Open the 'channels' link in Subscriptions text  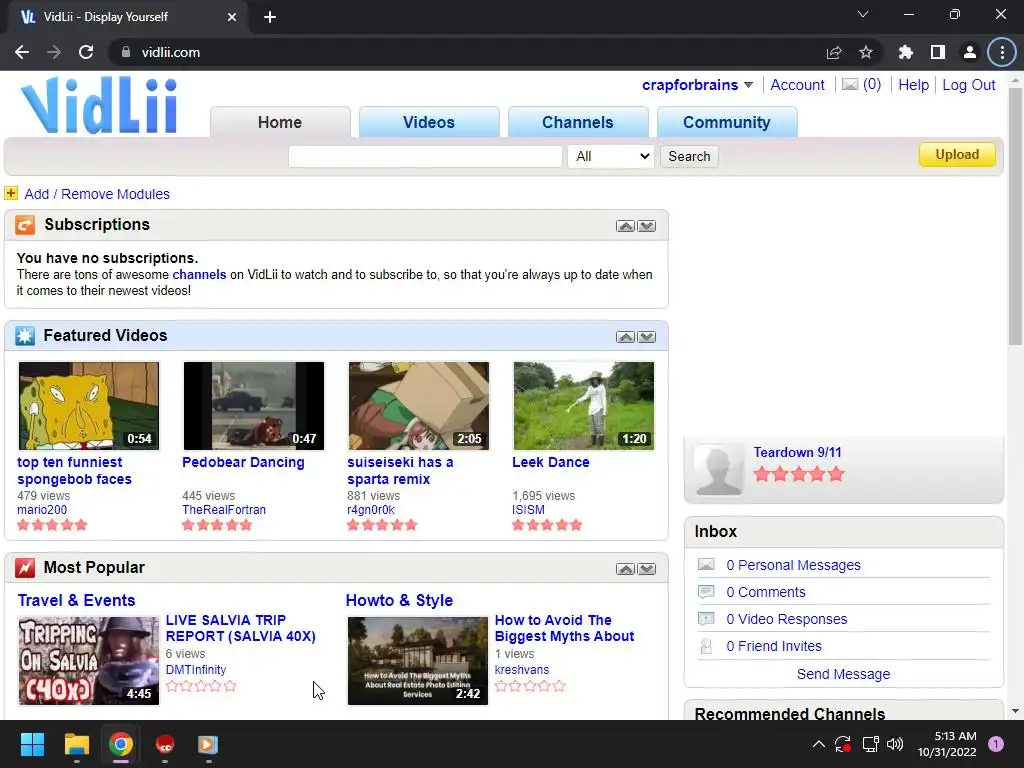point(199,274)
